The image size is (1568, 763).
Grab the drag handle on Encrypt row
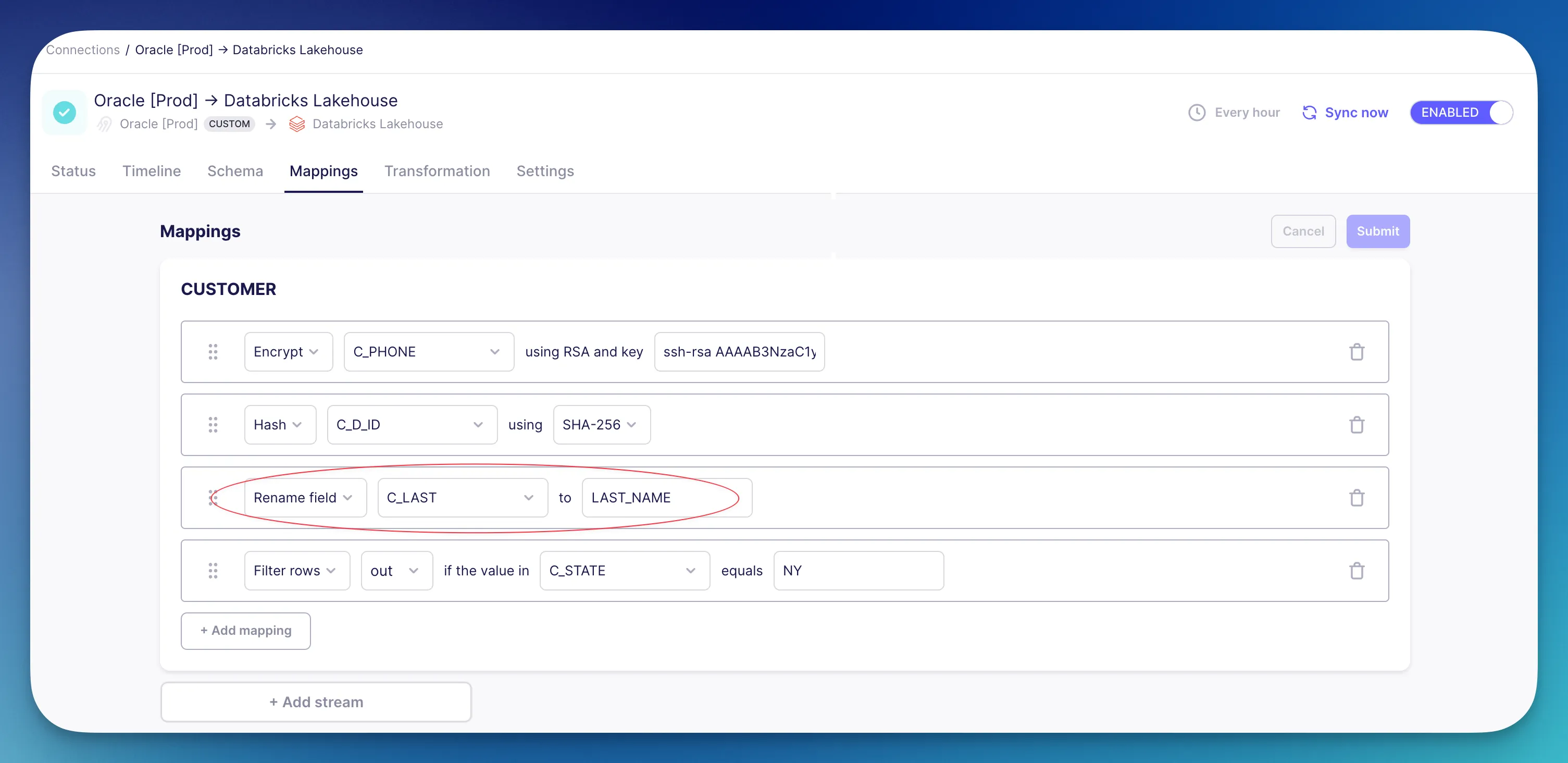tap(213, 352)
